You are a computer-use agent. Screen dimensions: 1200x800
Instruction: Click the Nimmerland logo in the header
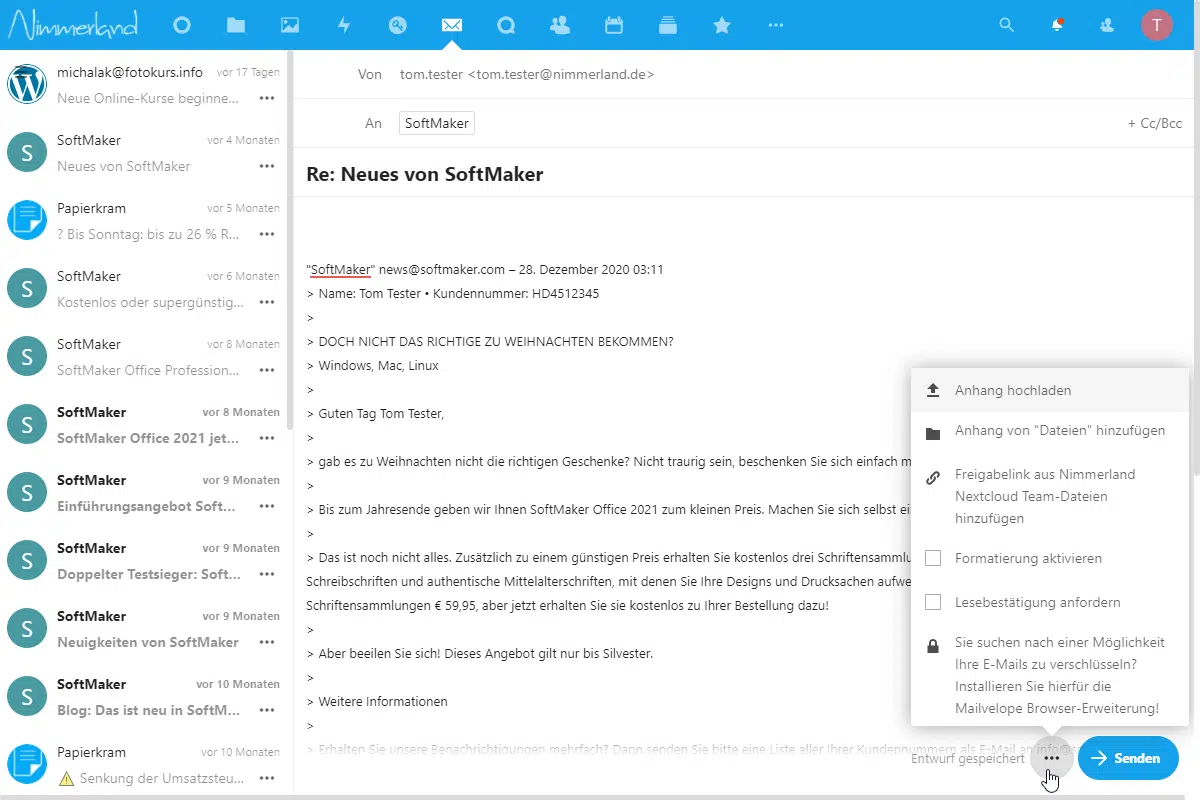click(73, 24)
